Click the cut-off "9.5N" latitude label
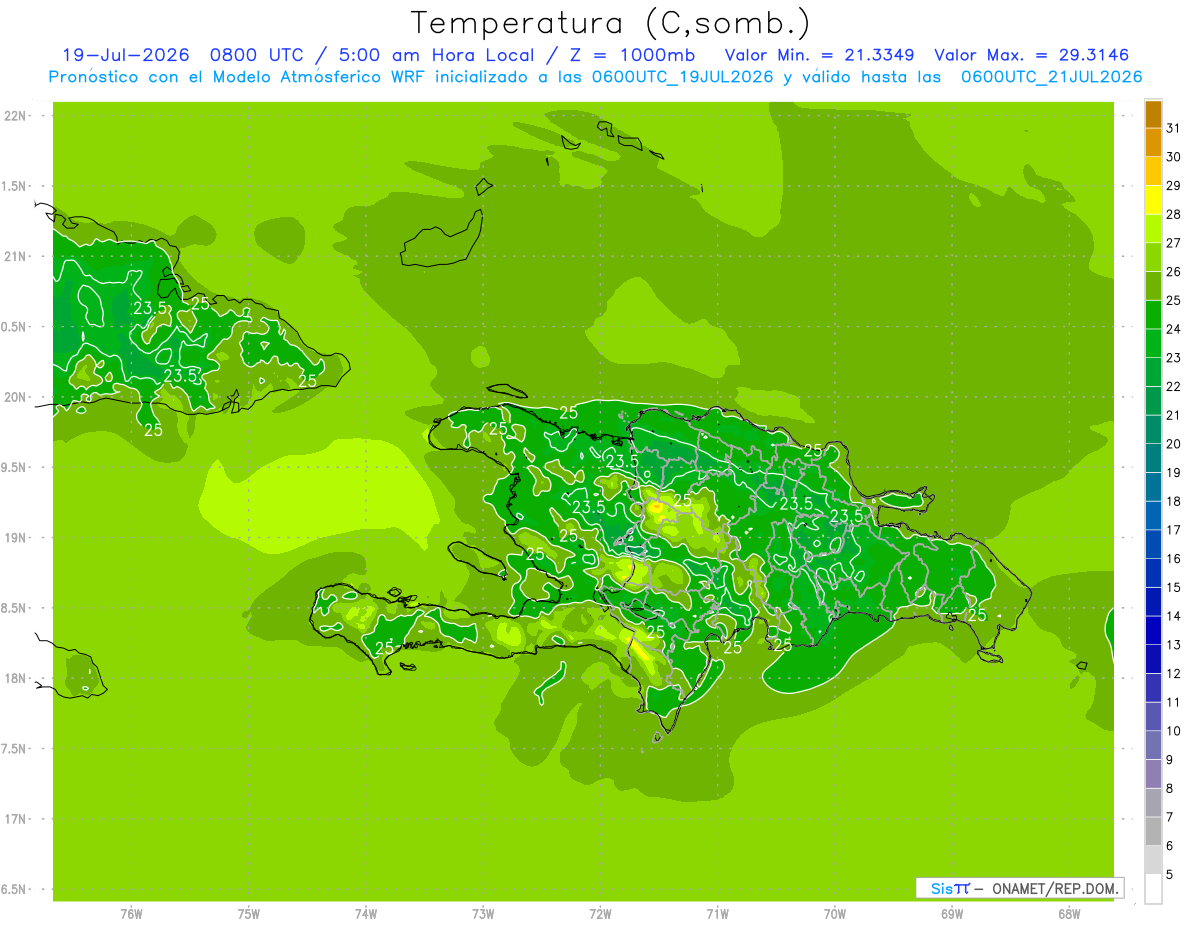The height and width of the screenshot is (927, 1200). pyautogui.click(x=14, y=467)
